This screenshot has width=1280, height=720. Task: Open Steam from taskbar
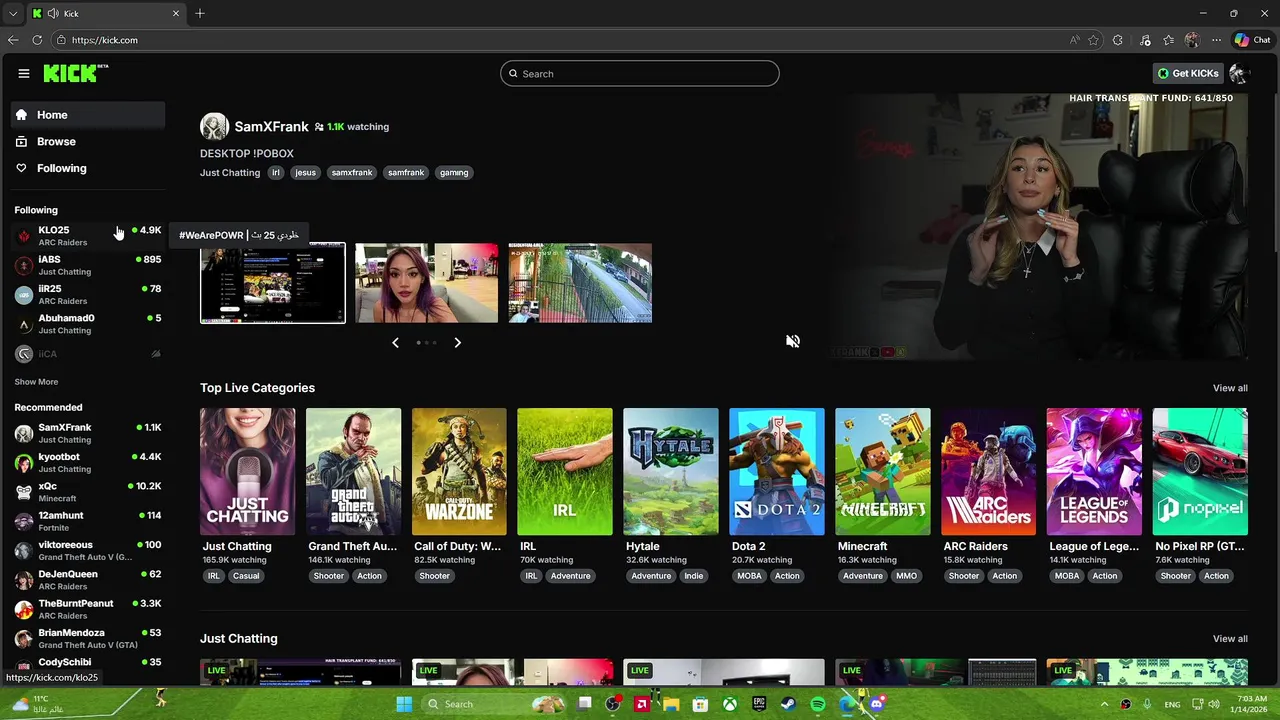(x=788, y=704)
